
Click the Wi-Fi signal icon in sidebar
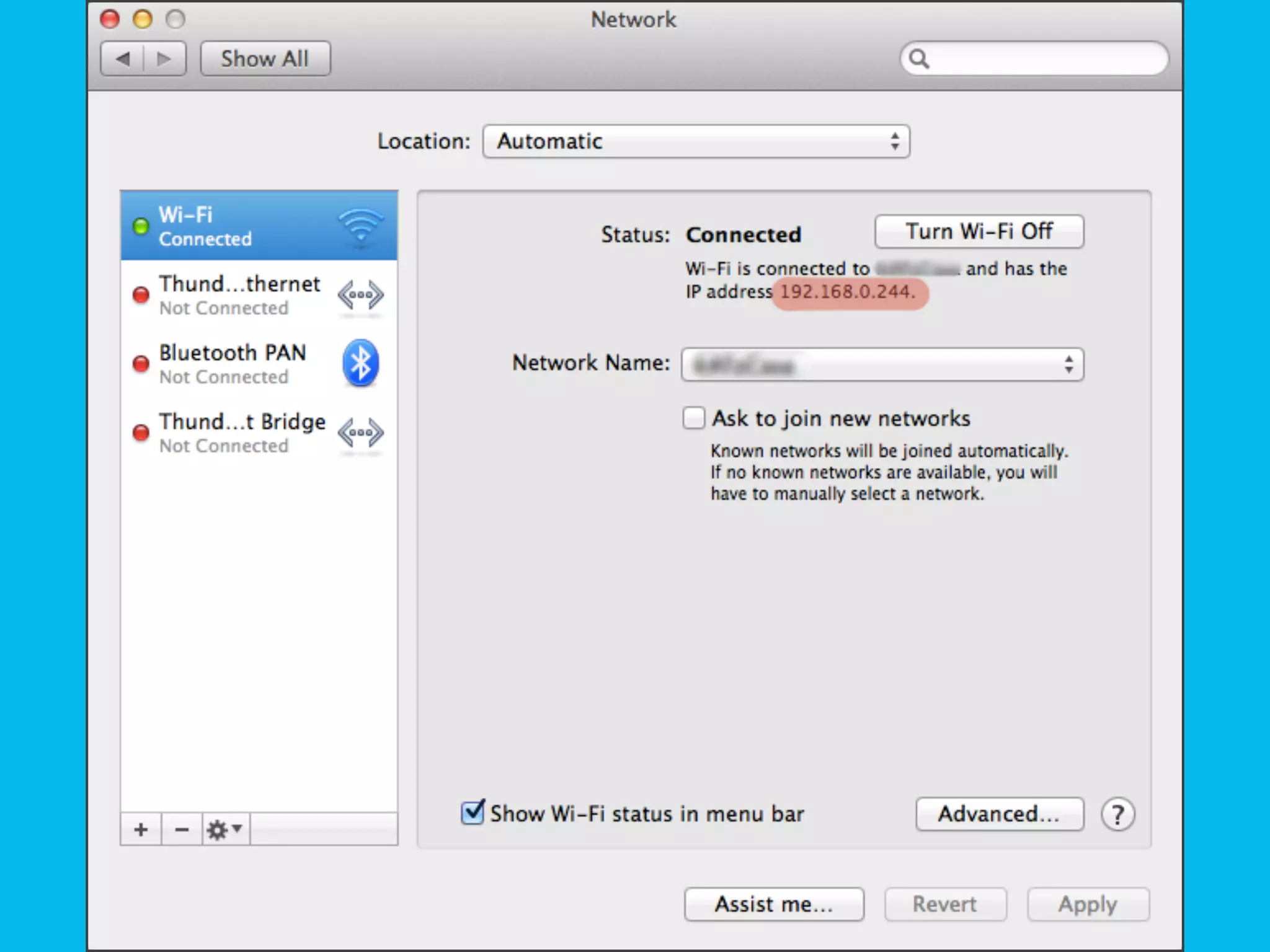[x=360, y=226]
